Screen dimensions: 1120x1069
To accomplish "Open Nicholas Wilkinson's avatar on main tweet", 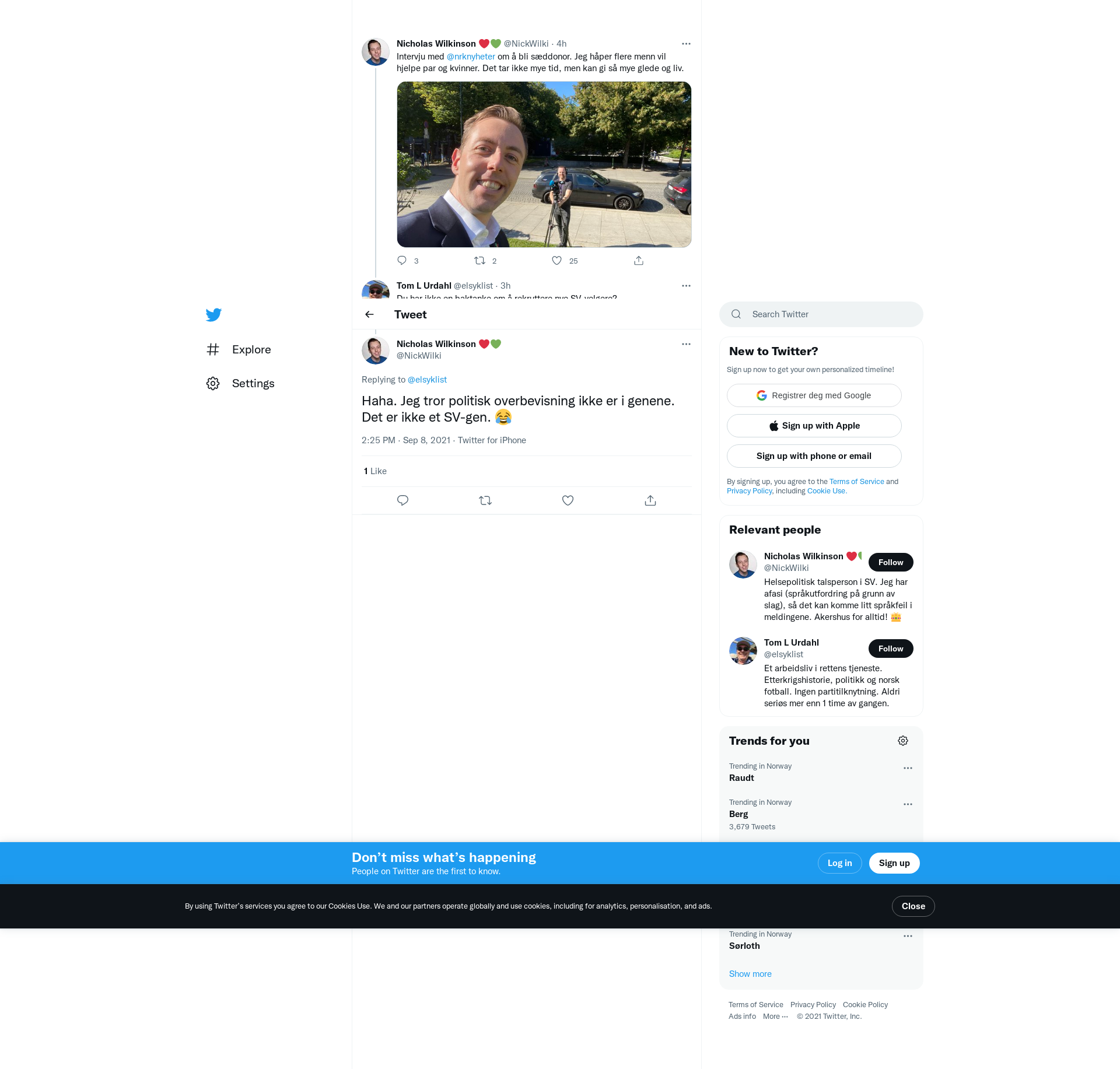I will coord(376,351).
